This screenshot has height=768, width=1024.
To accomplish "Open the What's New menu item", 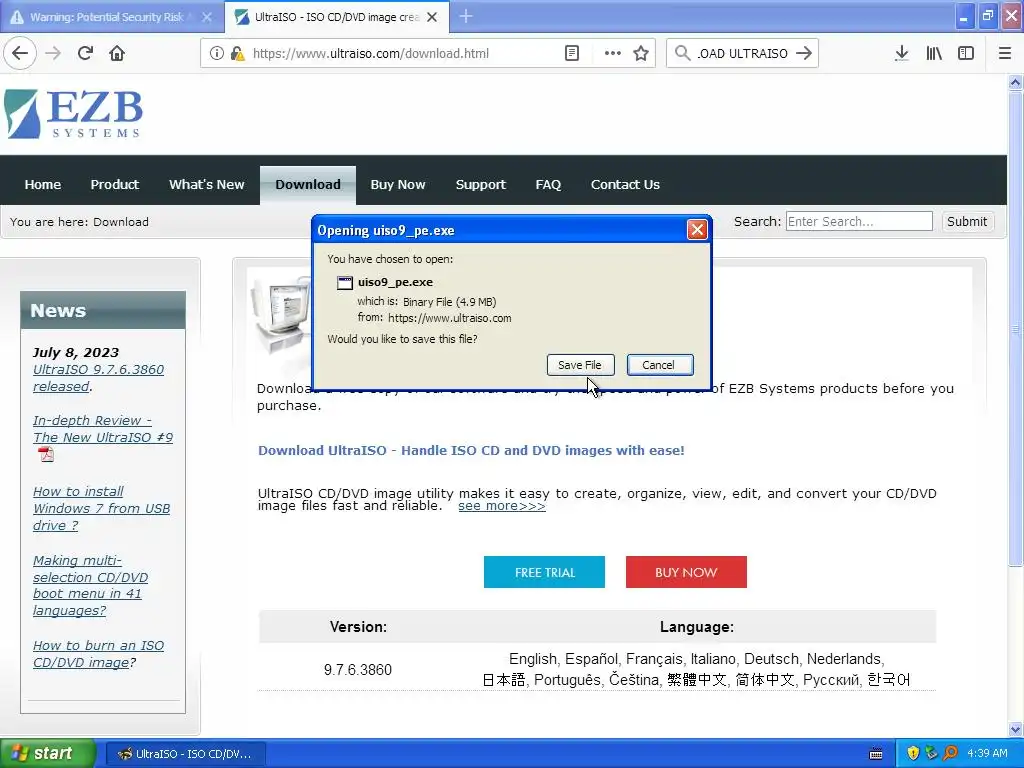I will (x=206, y=185).
